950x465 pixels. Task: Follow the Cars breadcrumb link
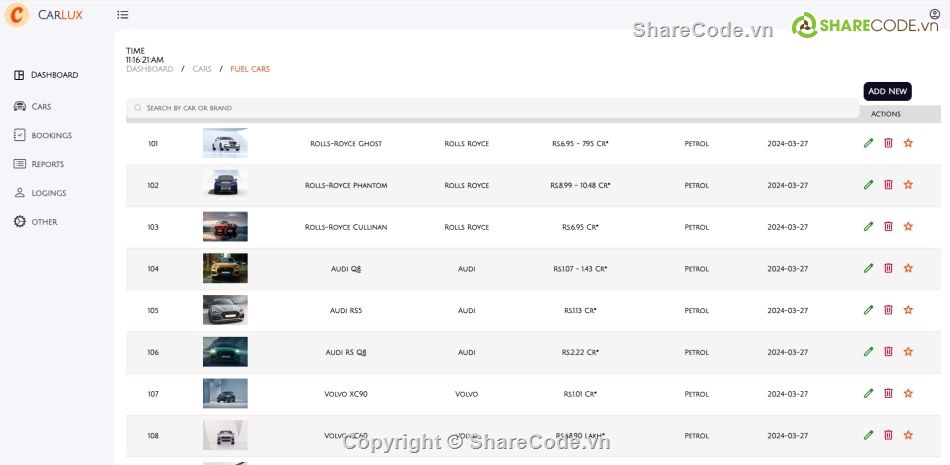coord(202,69)
